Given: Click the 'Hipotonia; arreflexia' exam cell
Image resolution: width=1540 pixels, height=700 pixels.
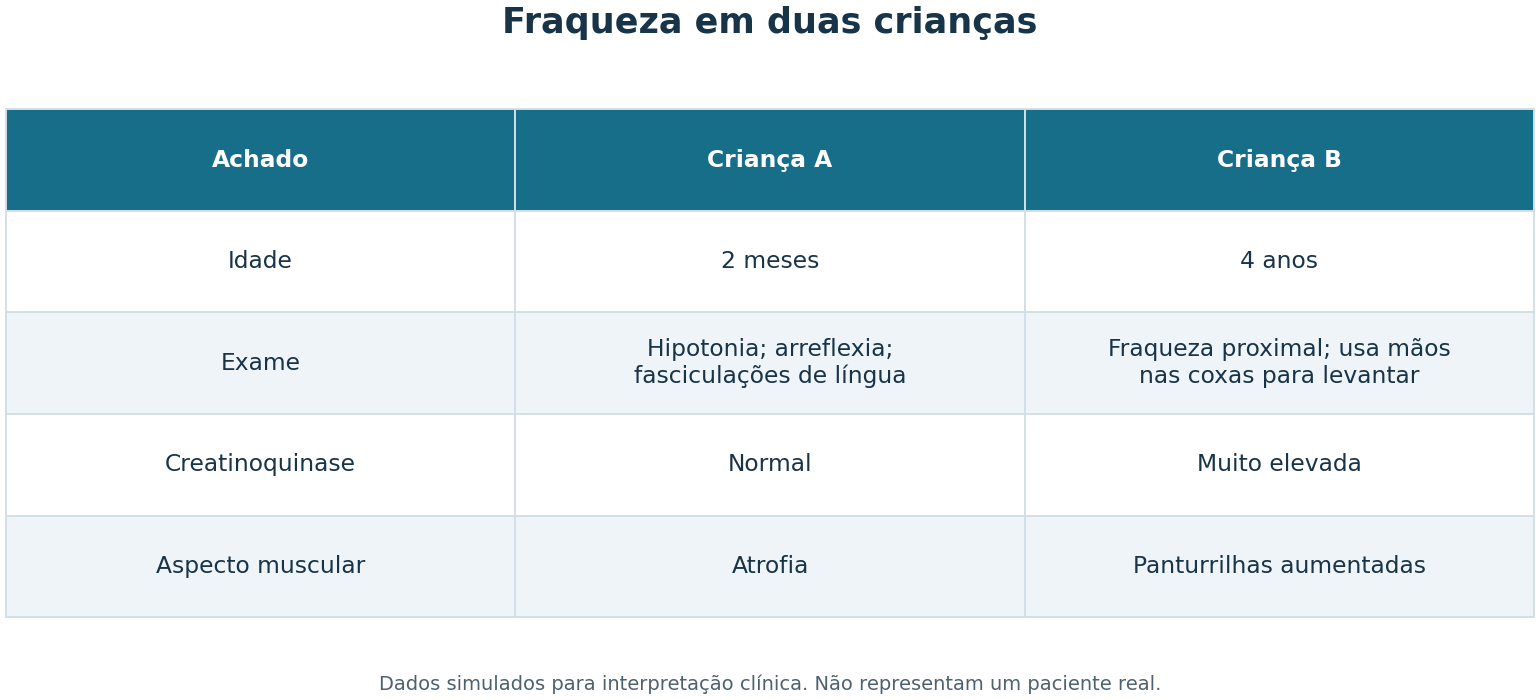Looking at the screenshot, I should coord(770,363).
